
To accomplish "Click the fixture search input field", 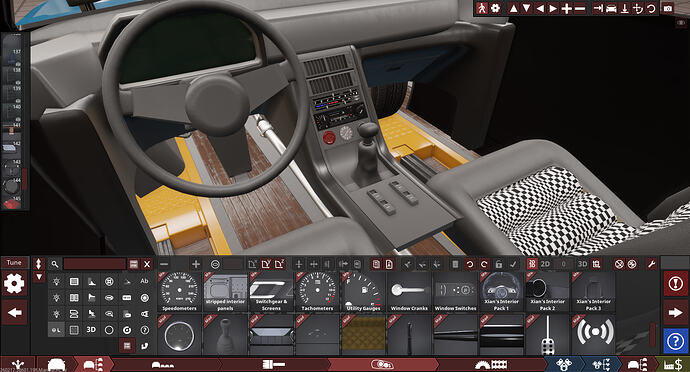I will (95, 264).
